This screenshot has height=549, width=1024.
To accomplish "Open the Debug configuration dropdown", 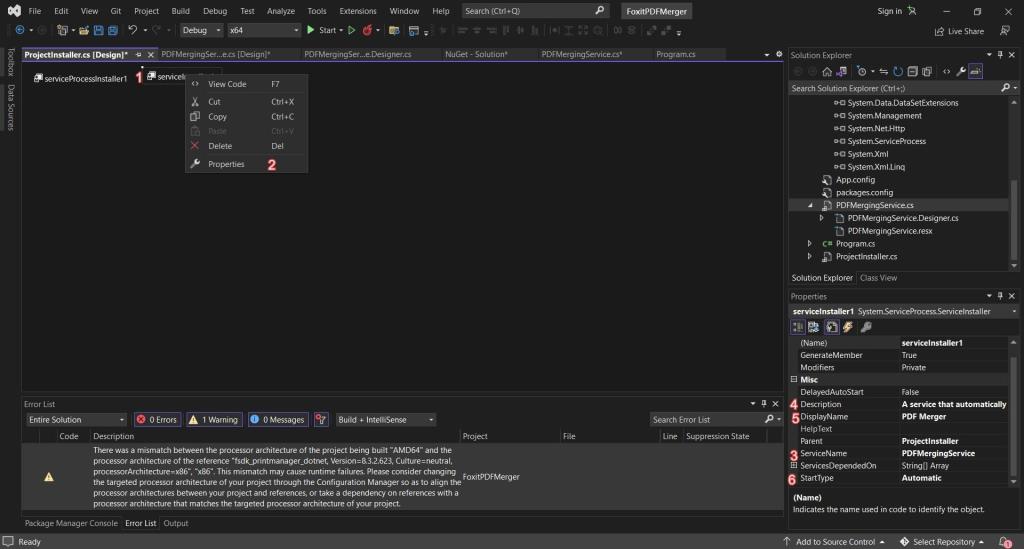I will click(x=201, y=30).
